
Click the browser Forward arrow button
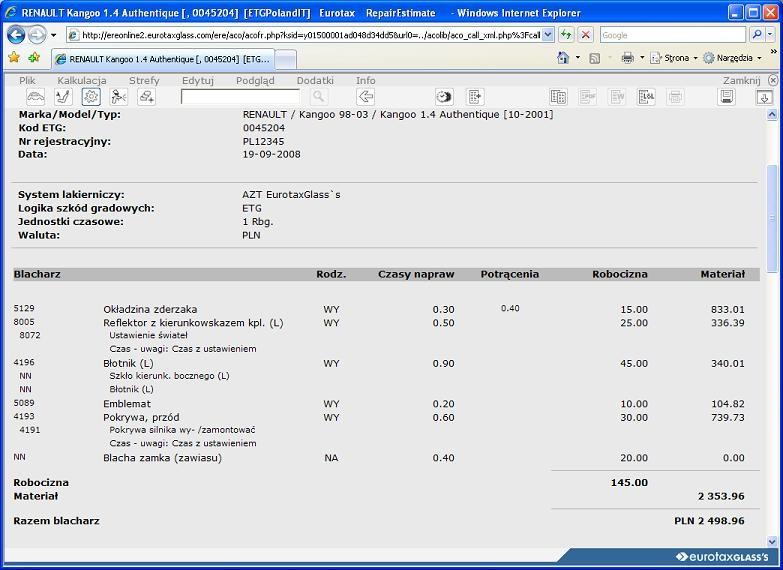click(36, 35)
